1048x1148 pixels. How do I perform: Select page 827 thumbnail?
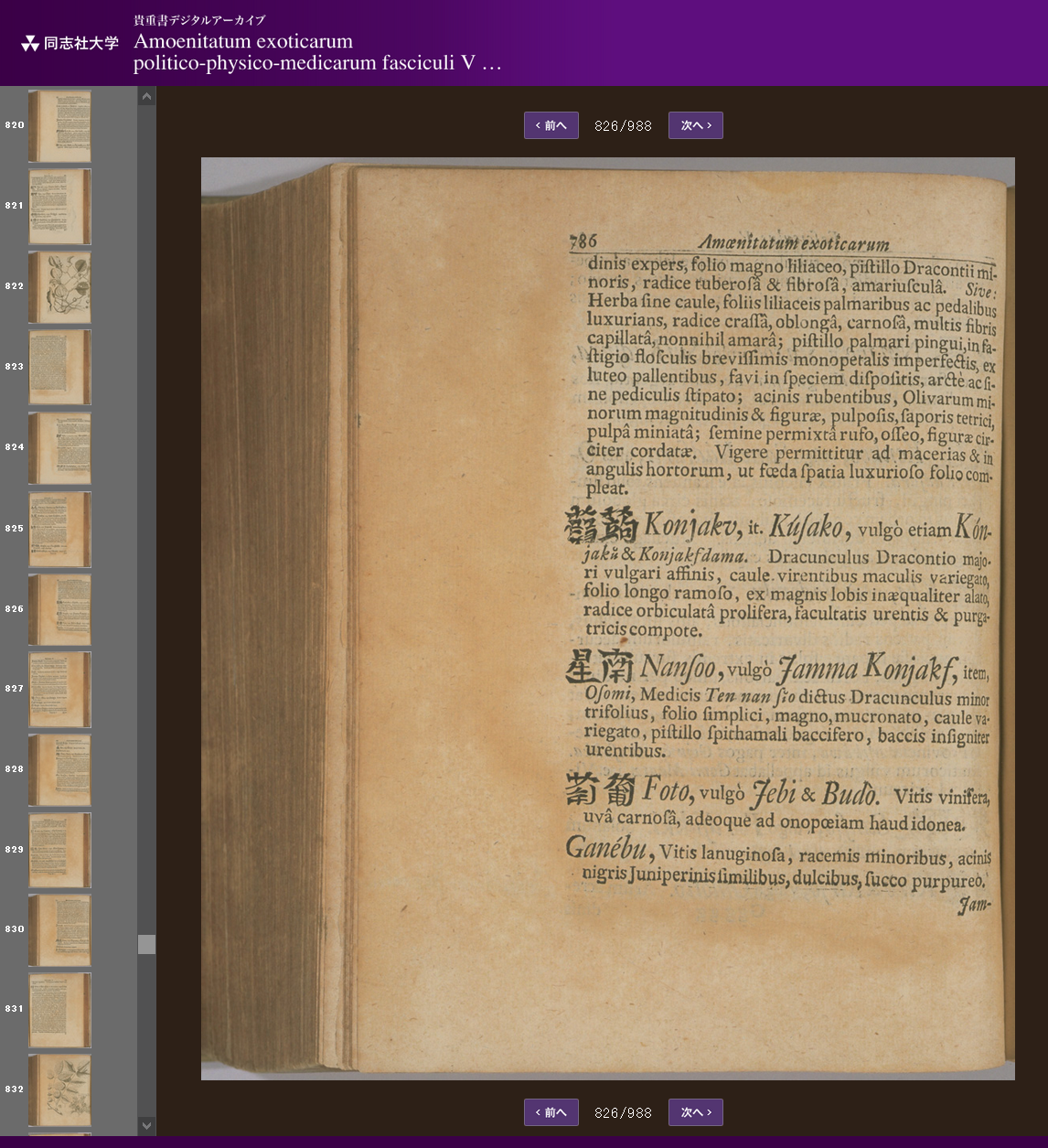coord(59,690)
